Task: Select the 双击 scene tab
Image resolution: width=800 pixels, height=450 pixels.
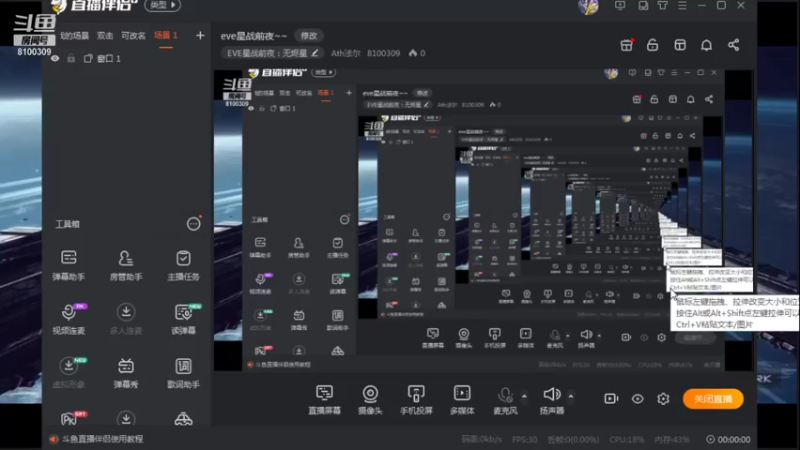Action: click(105, 35)
